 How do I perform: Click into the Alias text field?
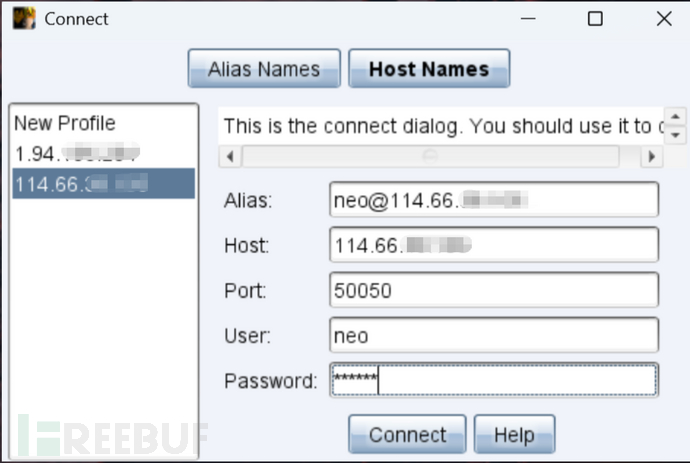tap(493, 199)
